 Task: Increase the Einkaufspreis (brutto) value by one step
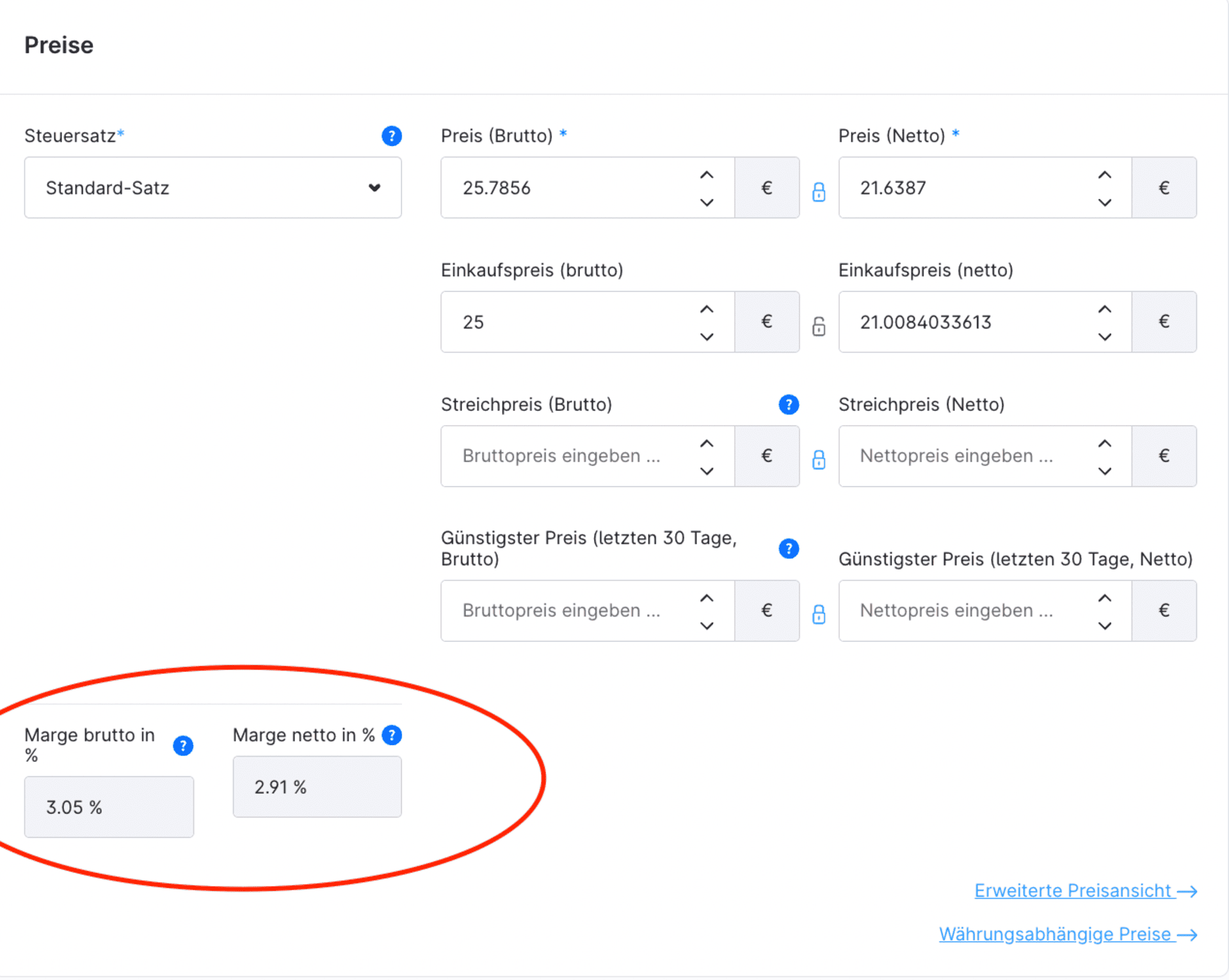(x=707, y=309)
